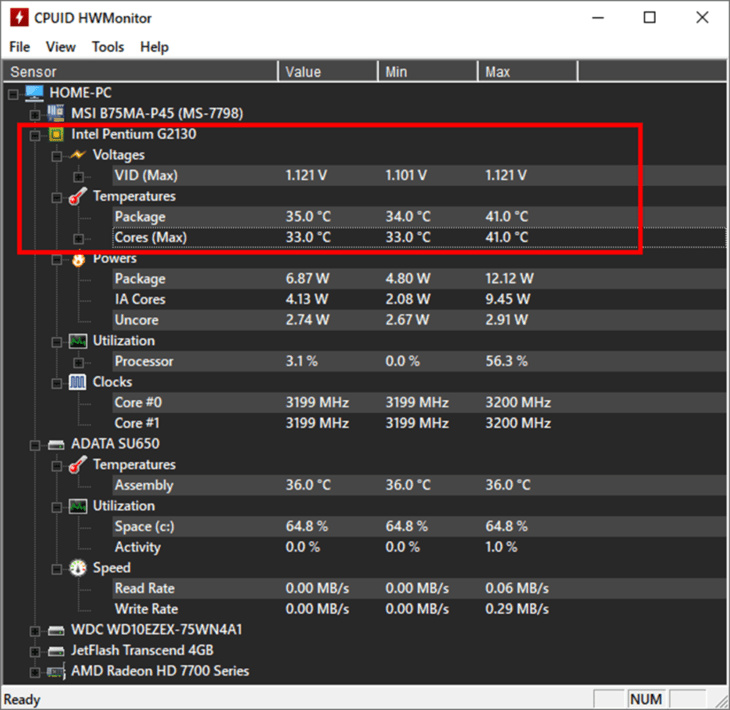730x710 pixels.
Task: Collapse the Intel Pentium G2130 node
Action: click(35, 135)
